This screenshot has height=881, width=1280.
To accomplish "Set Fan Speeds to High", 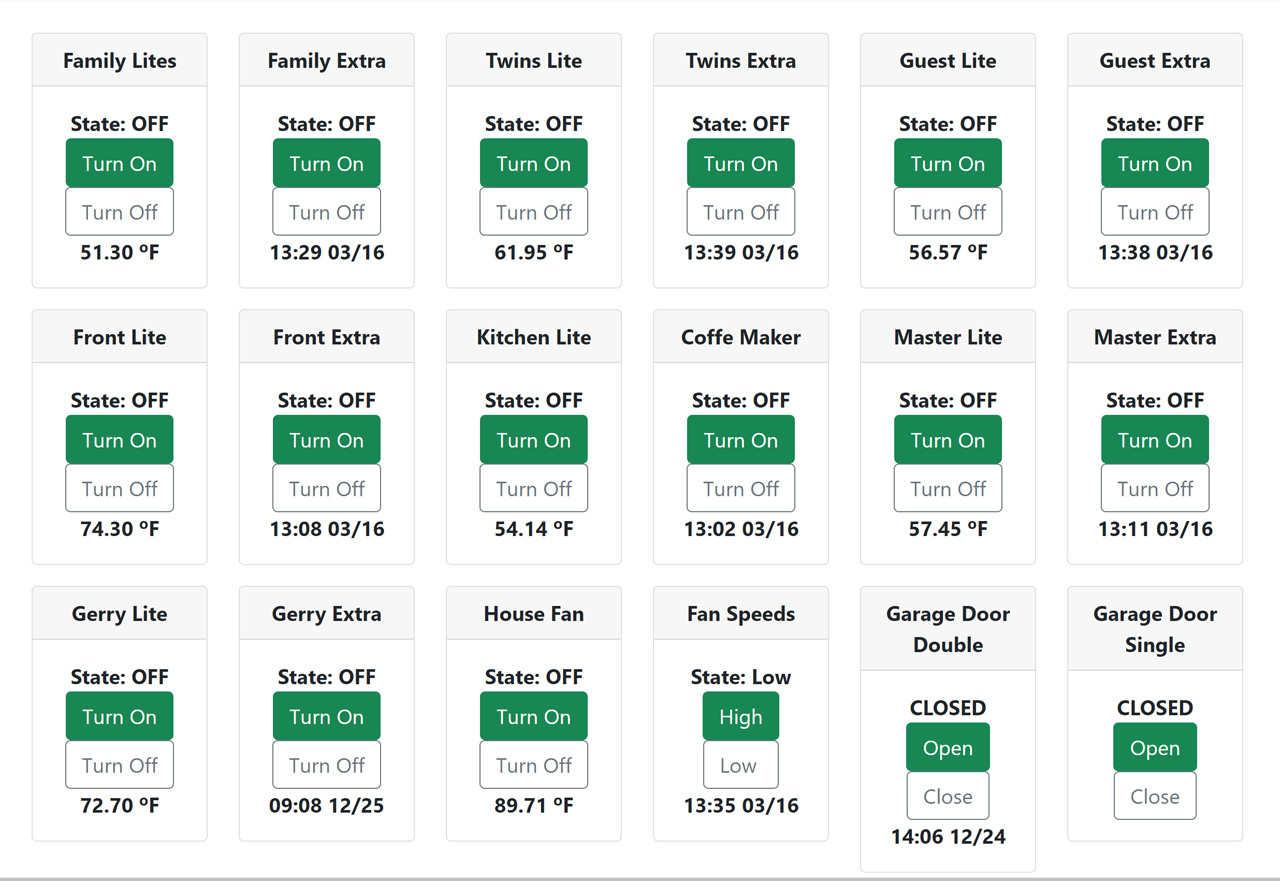I will pos(740,717).
